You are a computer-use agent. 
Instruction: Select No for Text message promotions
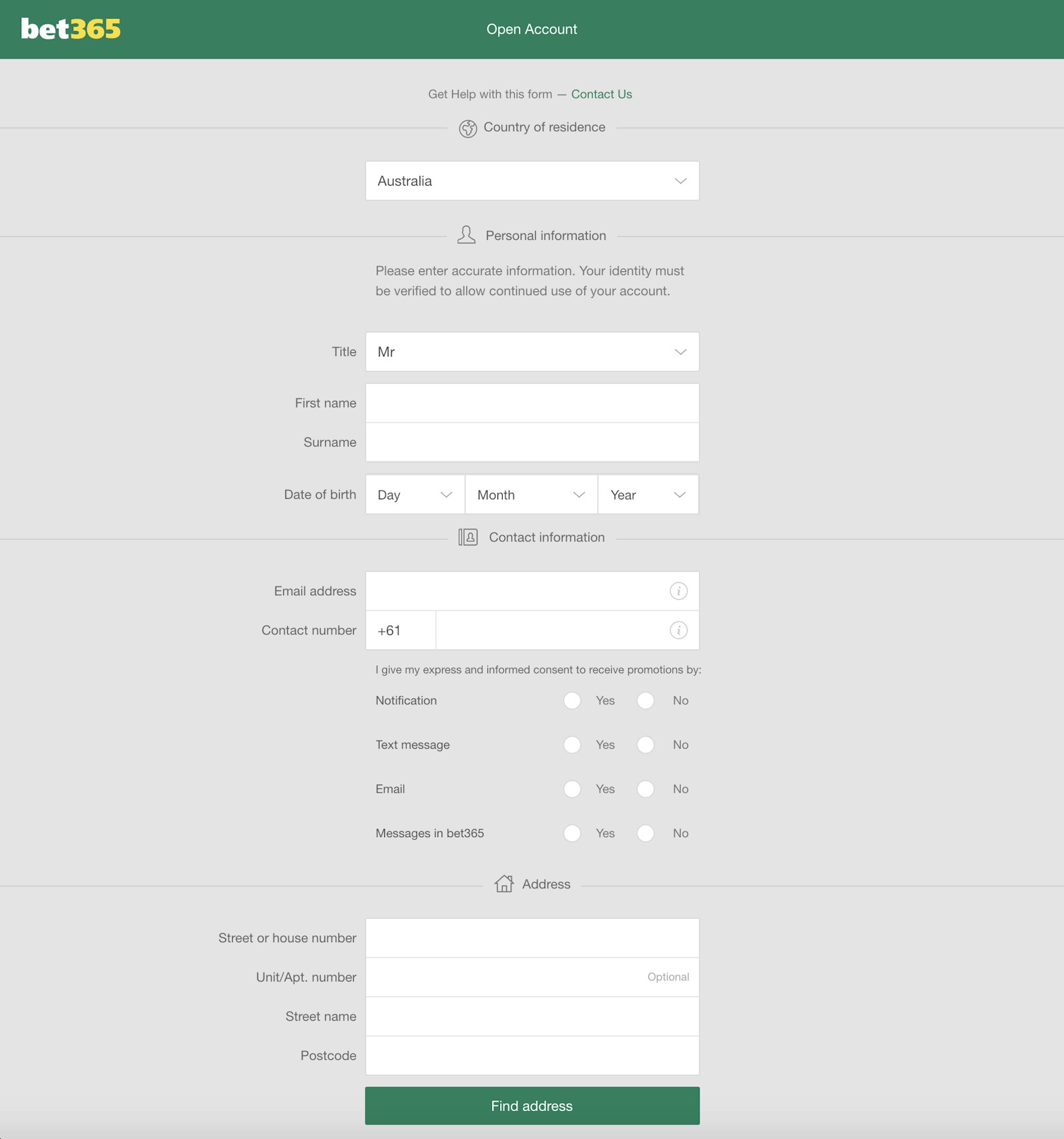(x=645, y=745)
